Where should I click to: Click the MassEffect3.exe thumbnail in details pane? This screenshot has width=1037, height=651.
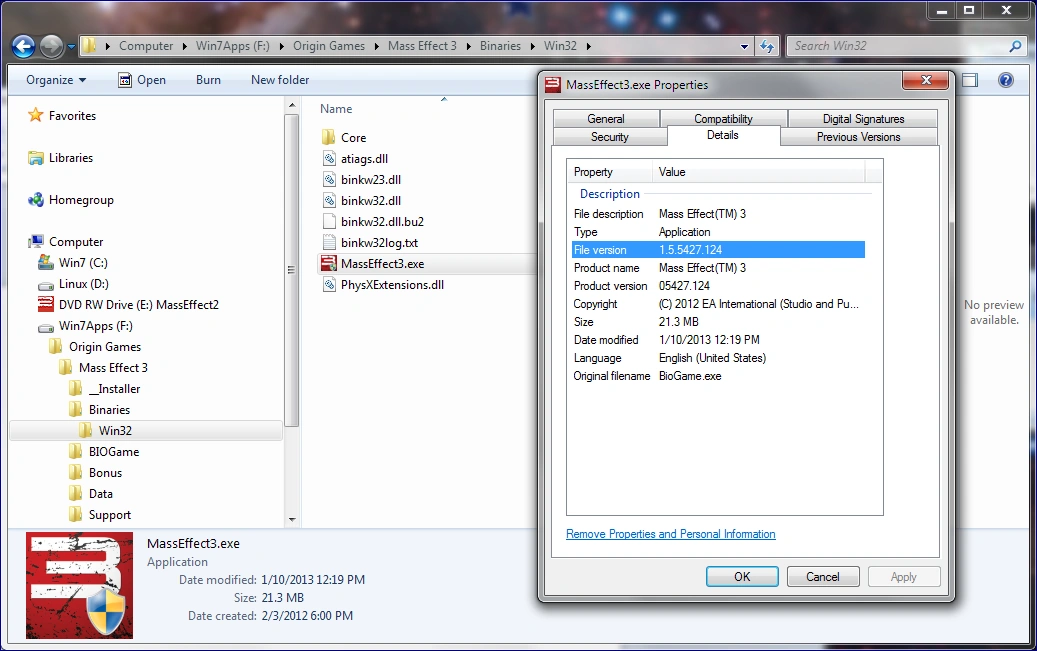coord(79,586)
